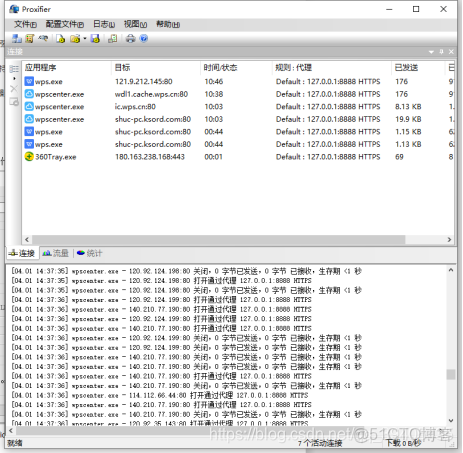Switch to the 统计 tab
463x453 pixels.
(x=89, y=253)
